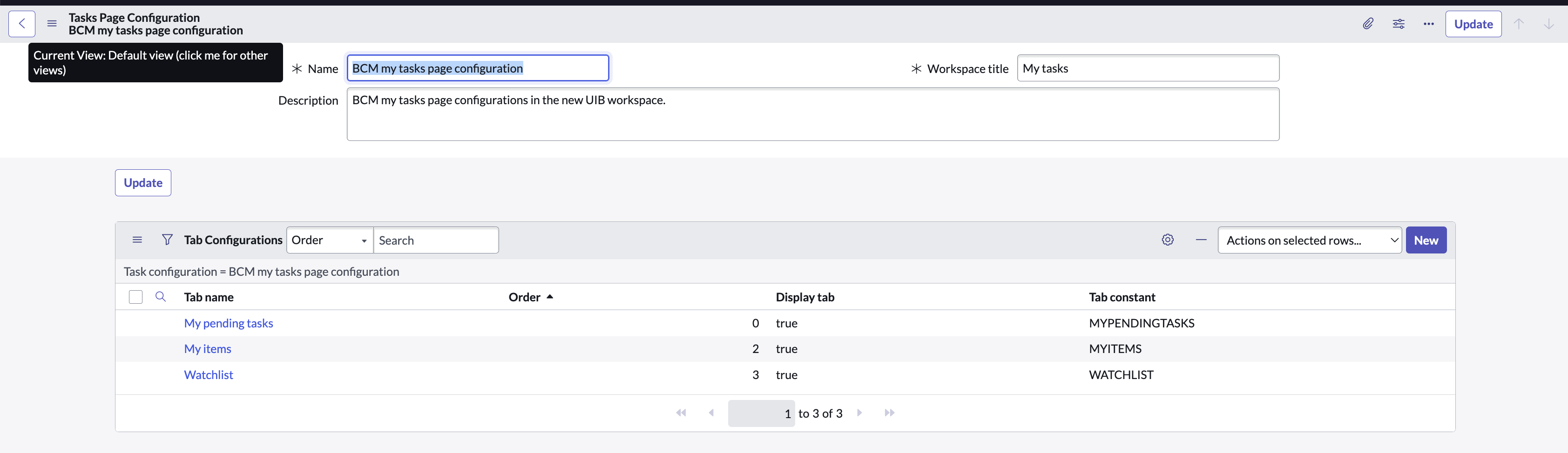Go to previous record up arrow
The width and height of the screenshot is (1568, 453).
(1519, 24)
